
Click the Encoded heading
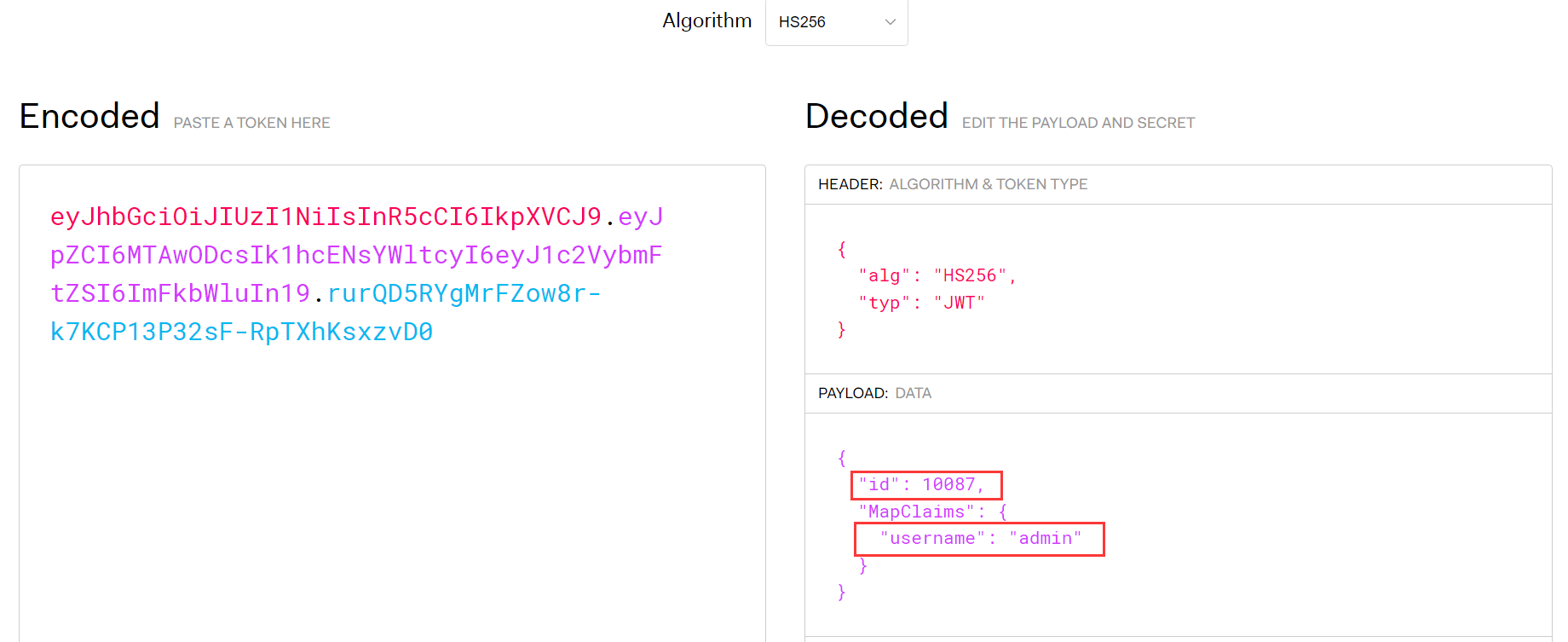click(x=89, y=116)
